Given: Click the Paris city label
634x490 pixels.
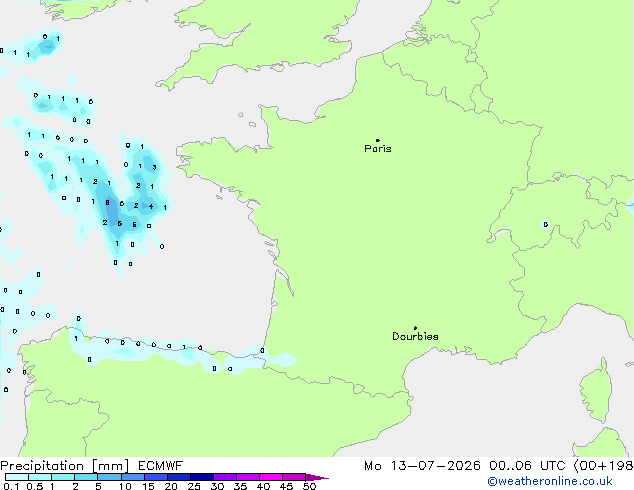Looking at the screenshot, I should click(378, 149).
